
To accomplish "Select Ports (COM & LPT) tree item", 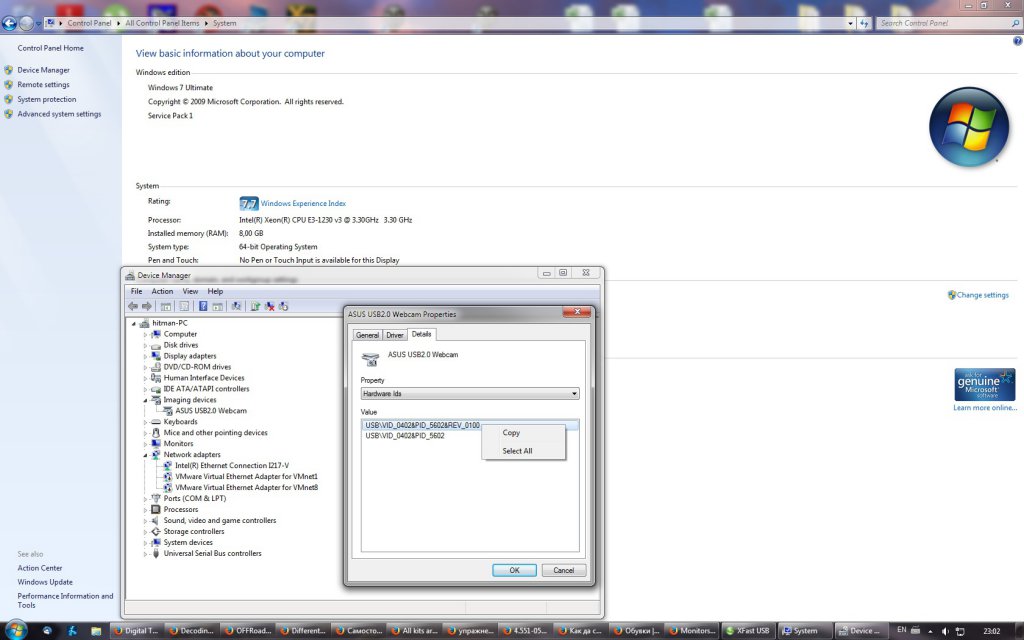I will 195,498.
